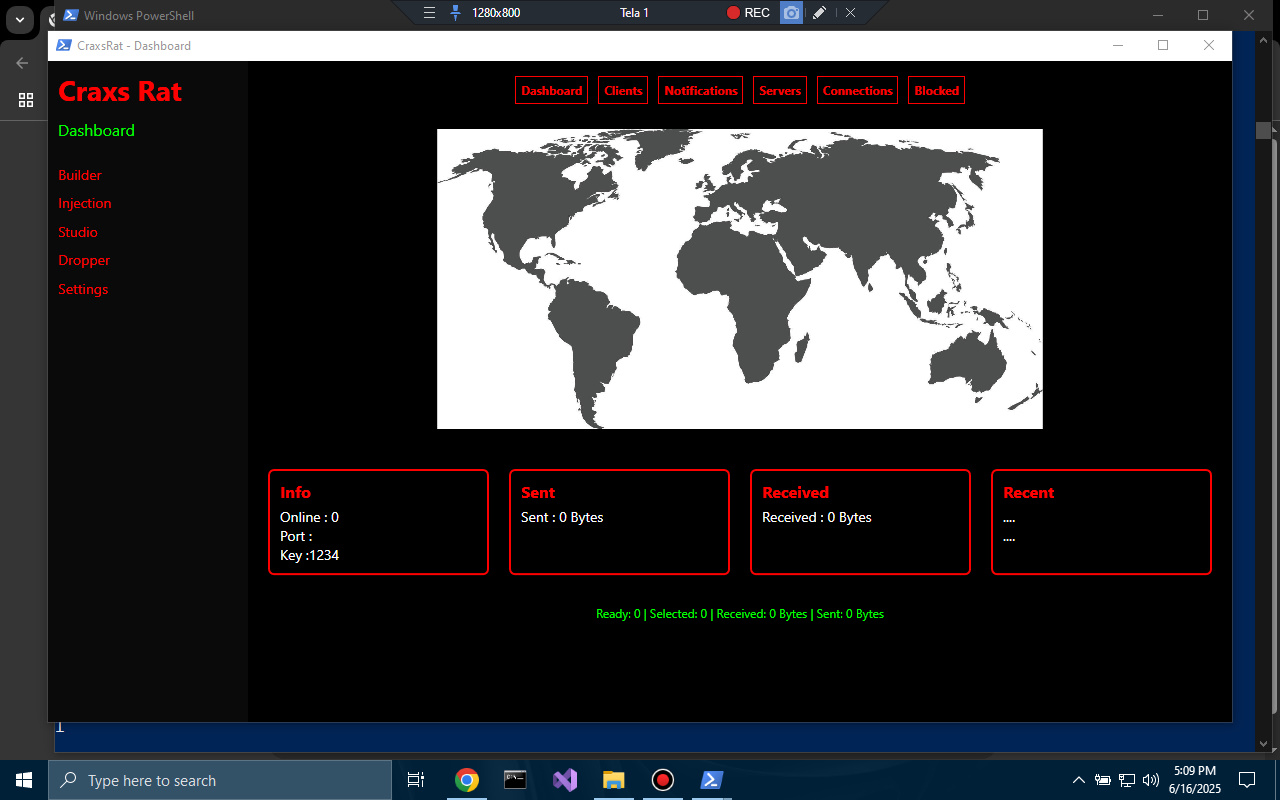Switch to the Clients tab

[x=623, y=90]
